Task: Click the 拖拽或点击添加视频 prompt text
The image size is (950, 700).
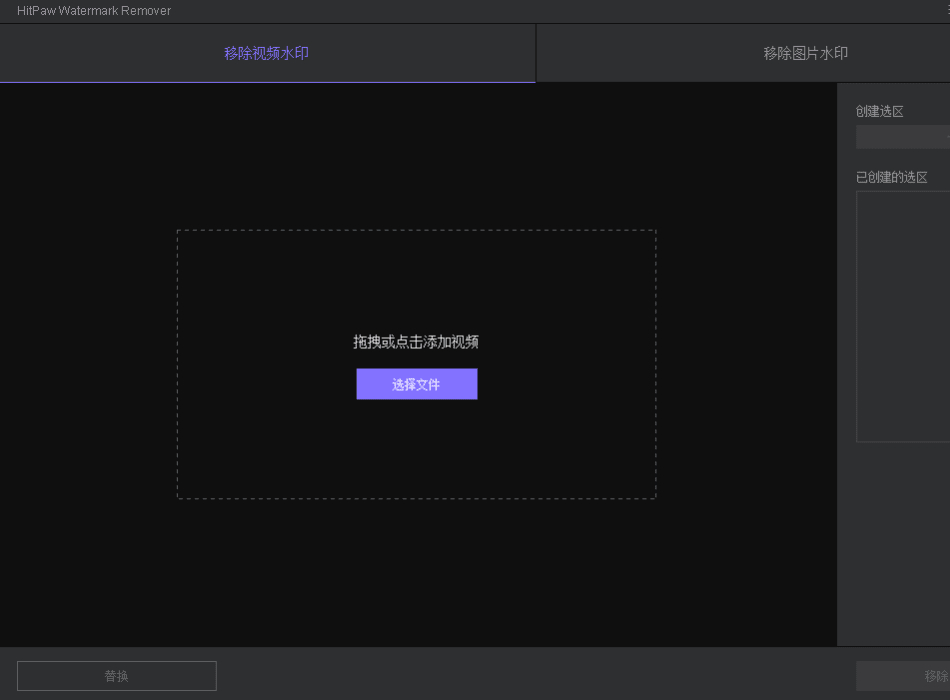Action: click(x=416, y=342)
